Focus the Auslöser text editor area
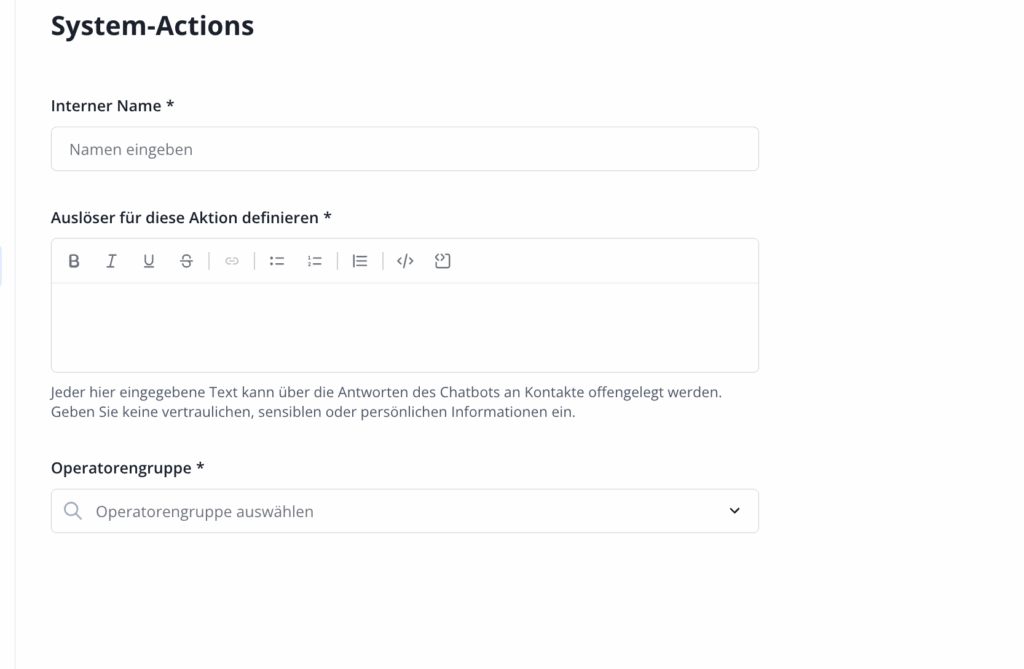 (404, 327)
